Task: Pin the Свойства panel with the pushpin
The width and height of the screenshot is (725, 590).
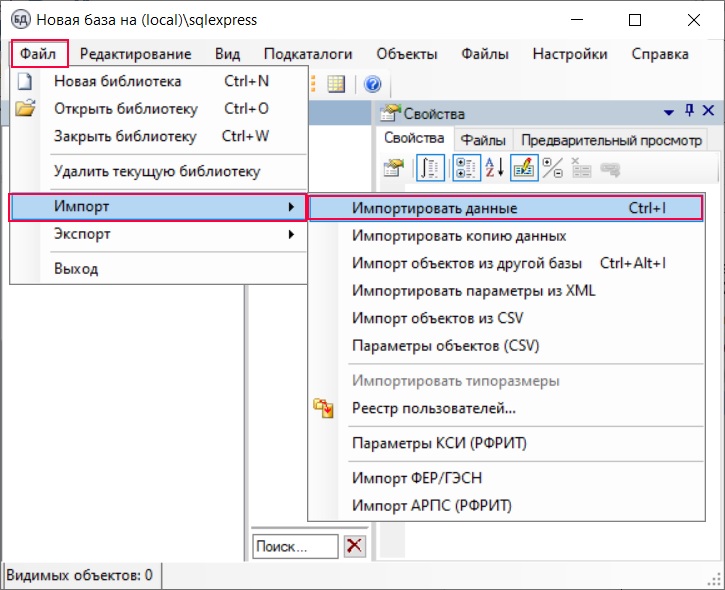Action: (x=689, y=111)
